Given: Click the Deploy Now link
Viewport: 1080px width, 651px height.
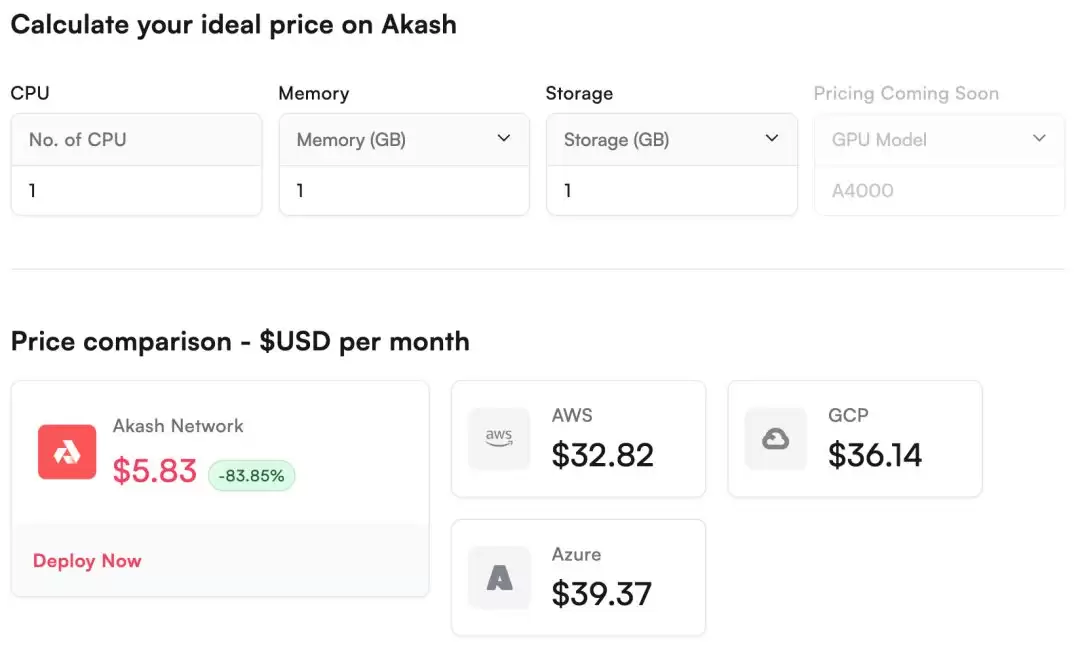Looking at the screenshot, I should click(87, 561).
